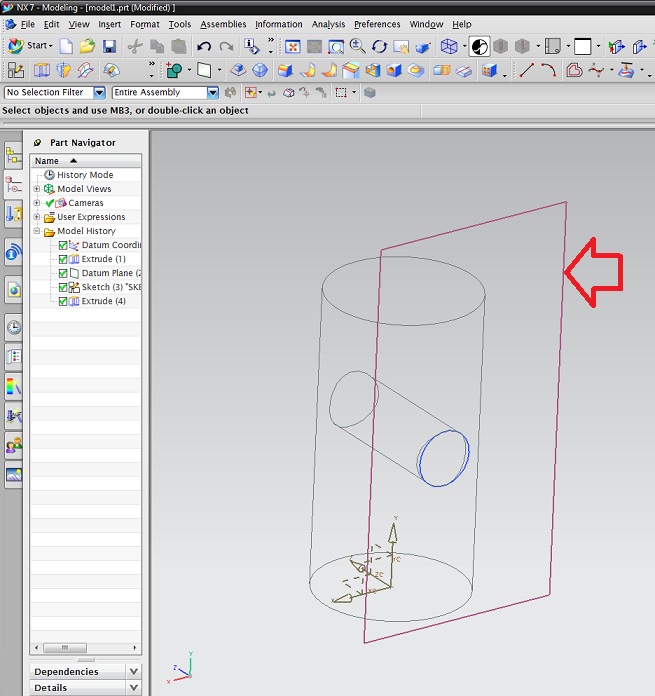The height and width of the screenshot is (696, 655).
Task: Open the Assemblies menu
Action: click(x=223, y=24)
